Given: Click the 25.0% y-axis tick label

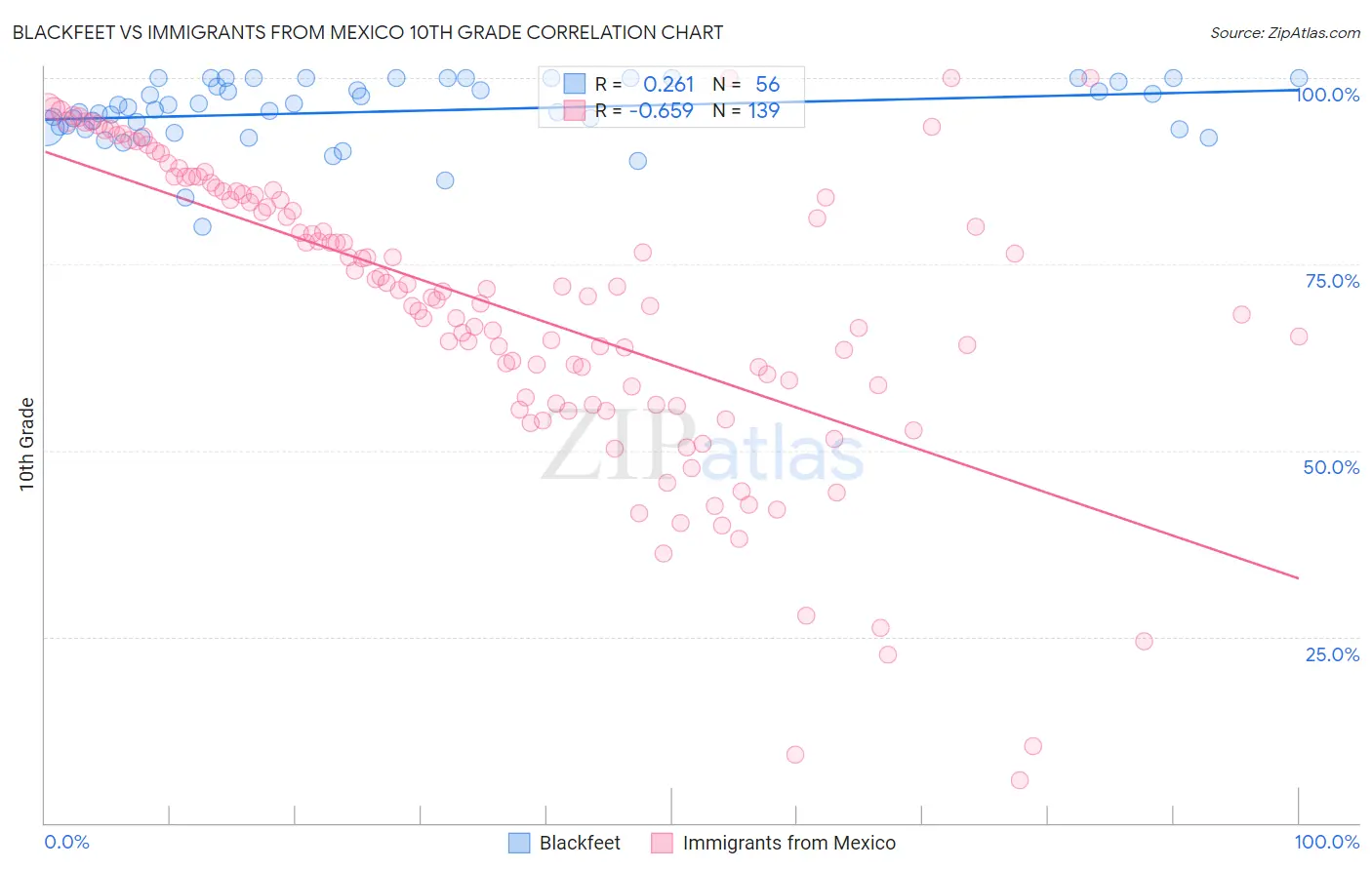Looking at the screenshot, I should 1332,654.
